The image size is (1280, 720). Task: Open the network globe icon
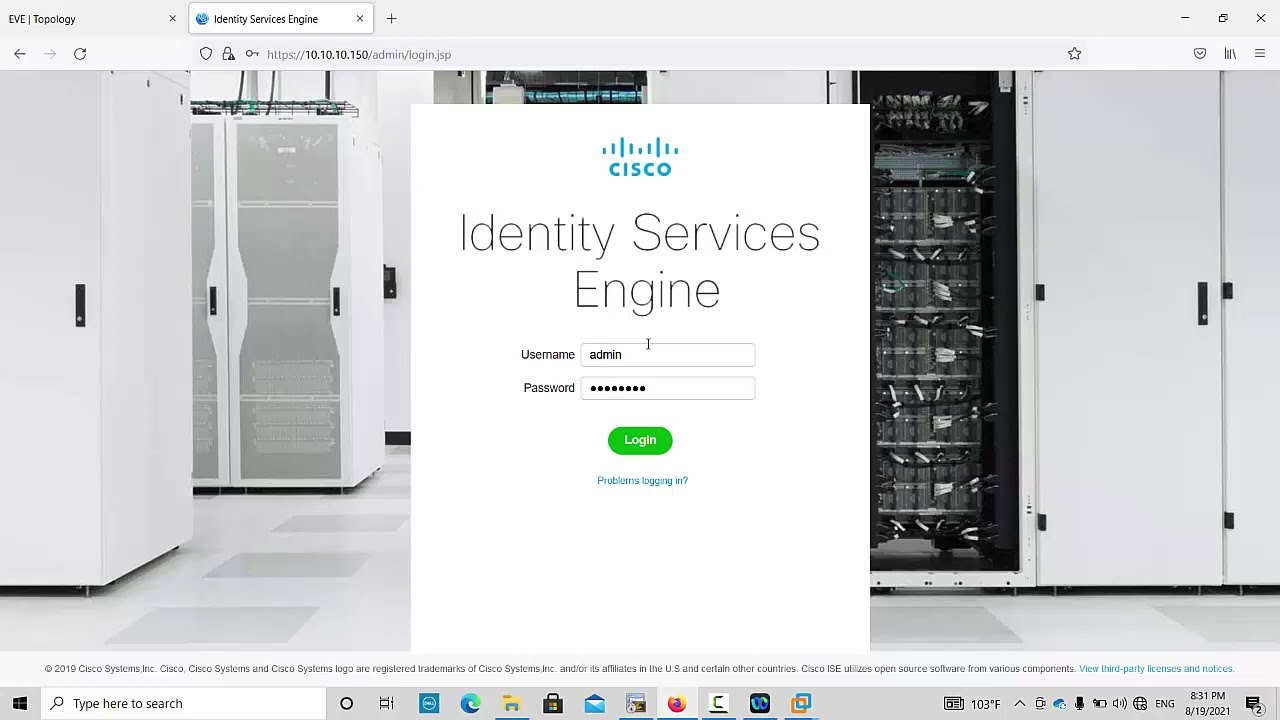1140,704
